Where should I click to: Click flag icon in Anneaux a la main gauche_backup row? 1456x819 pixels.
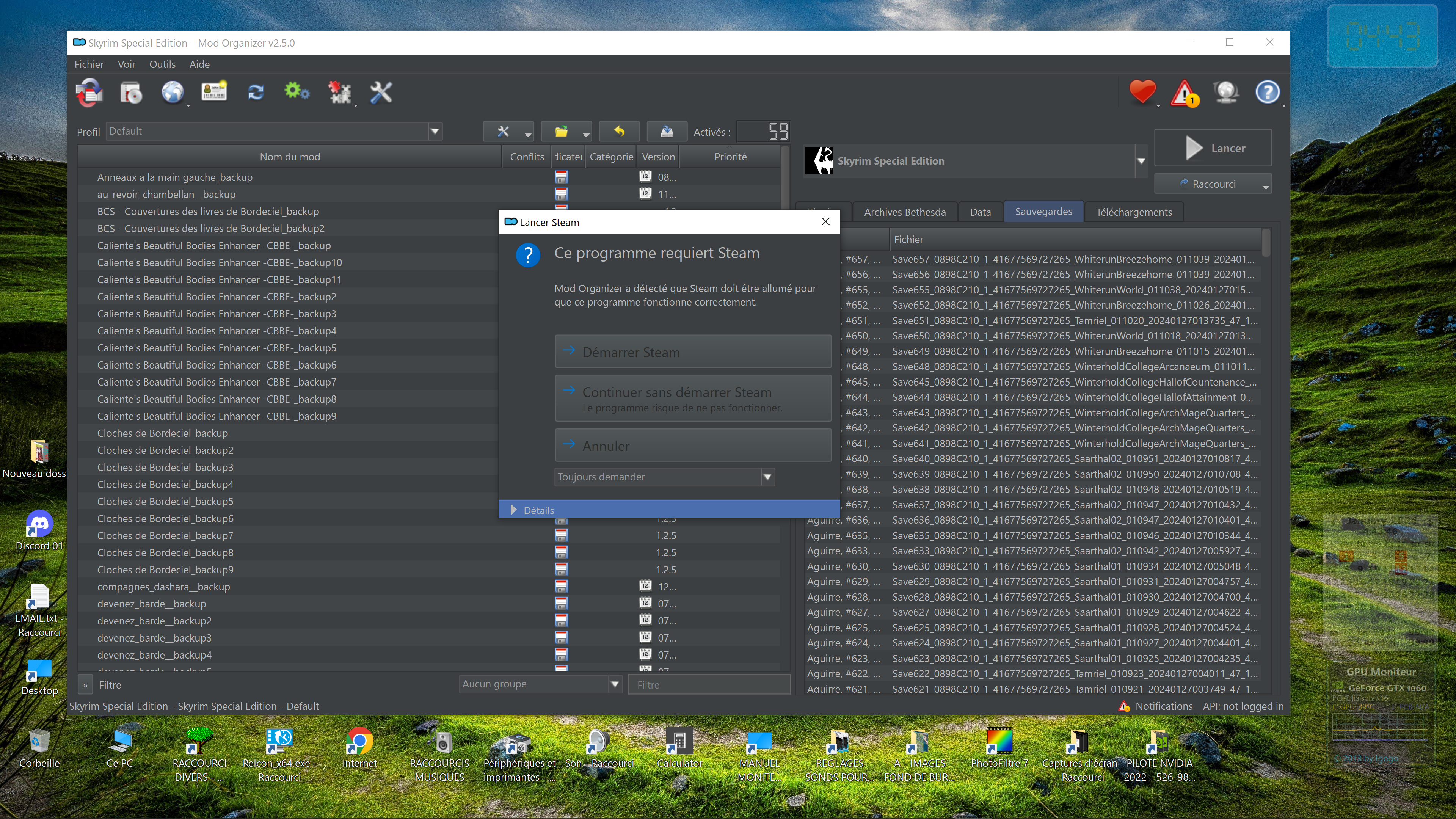tap(561, 177)
